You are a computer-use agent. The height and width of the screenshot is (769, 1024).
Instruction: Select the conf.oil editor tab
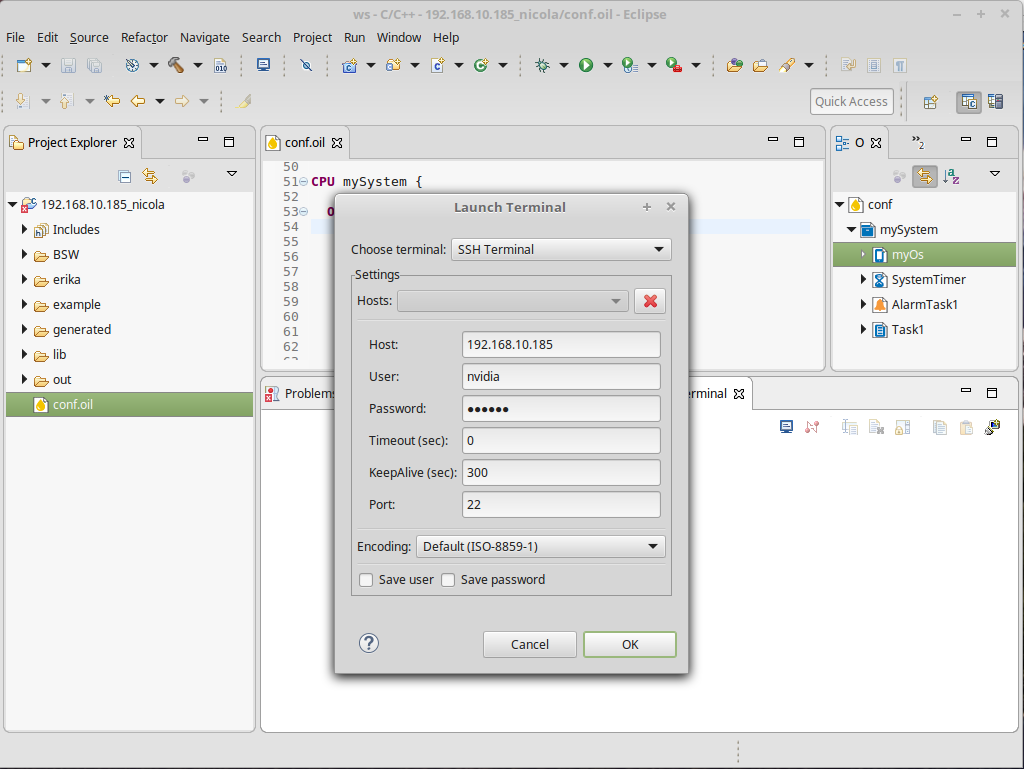coord(304,142)
